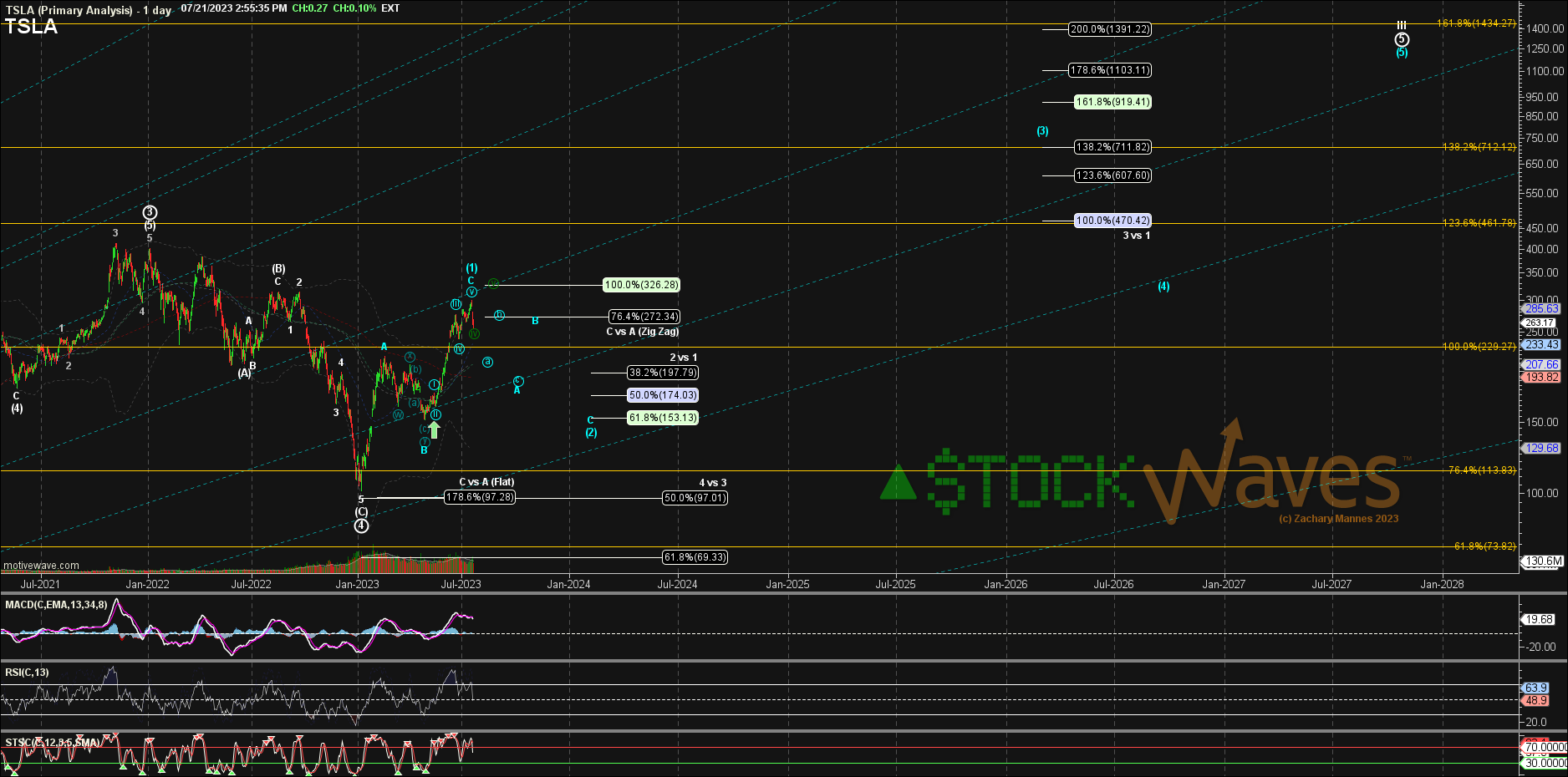Select the Jan-2024 date on time axis
The width and height of the screenshot is (1568, 777).
coord(568,585)
